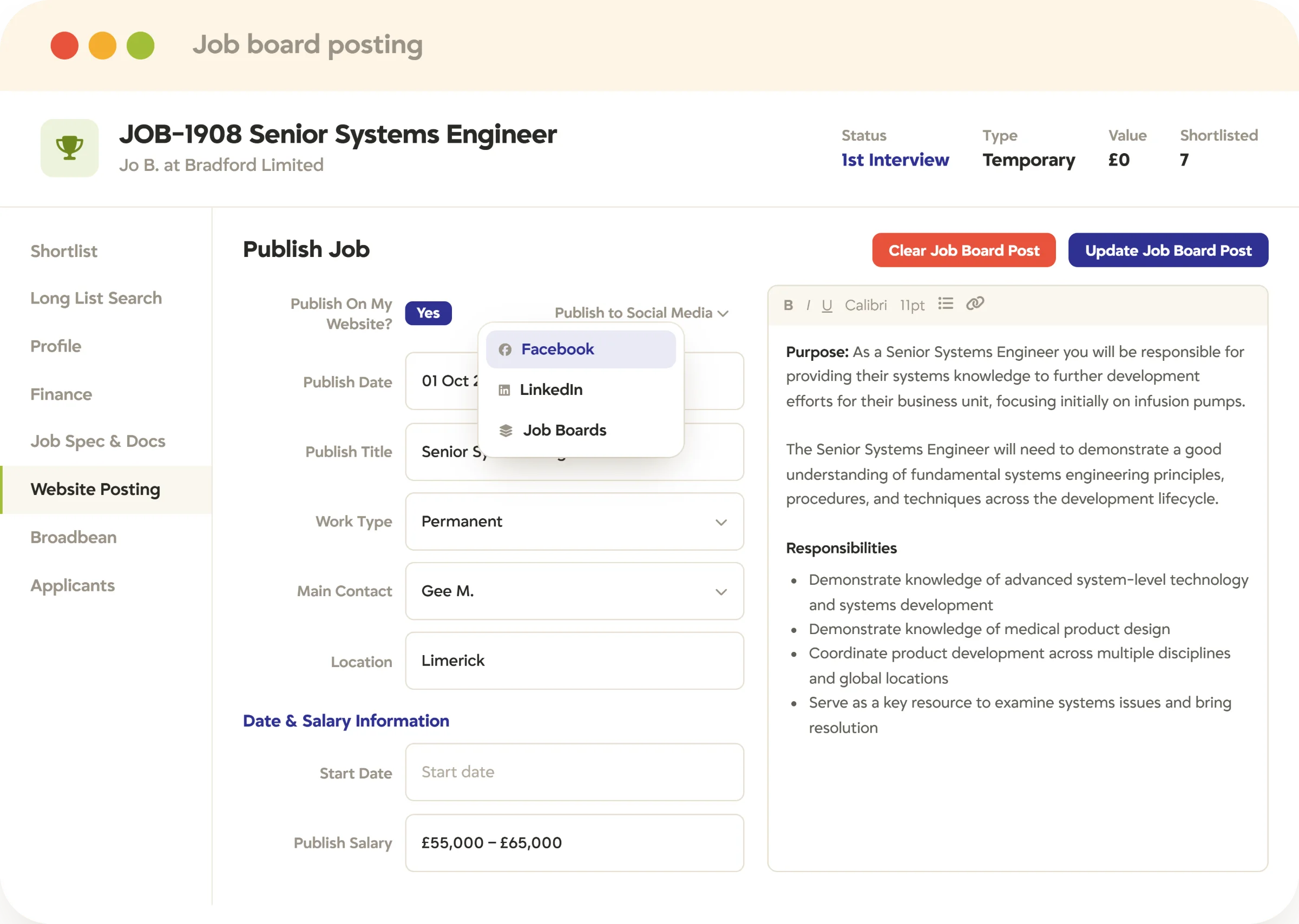This screenshot has width=1299, height=924.
Task: Open the Long List Search sidebar tab
Action: pos(96,298)
